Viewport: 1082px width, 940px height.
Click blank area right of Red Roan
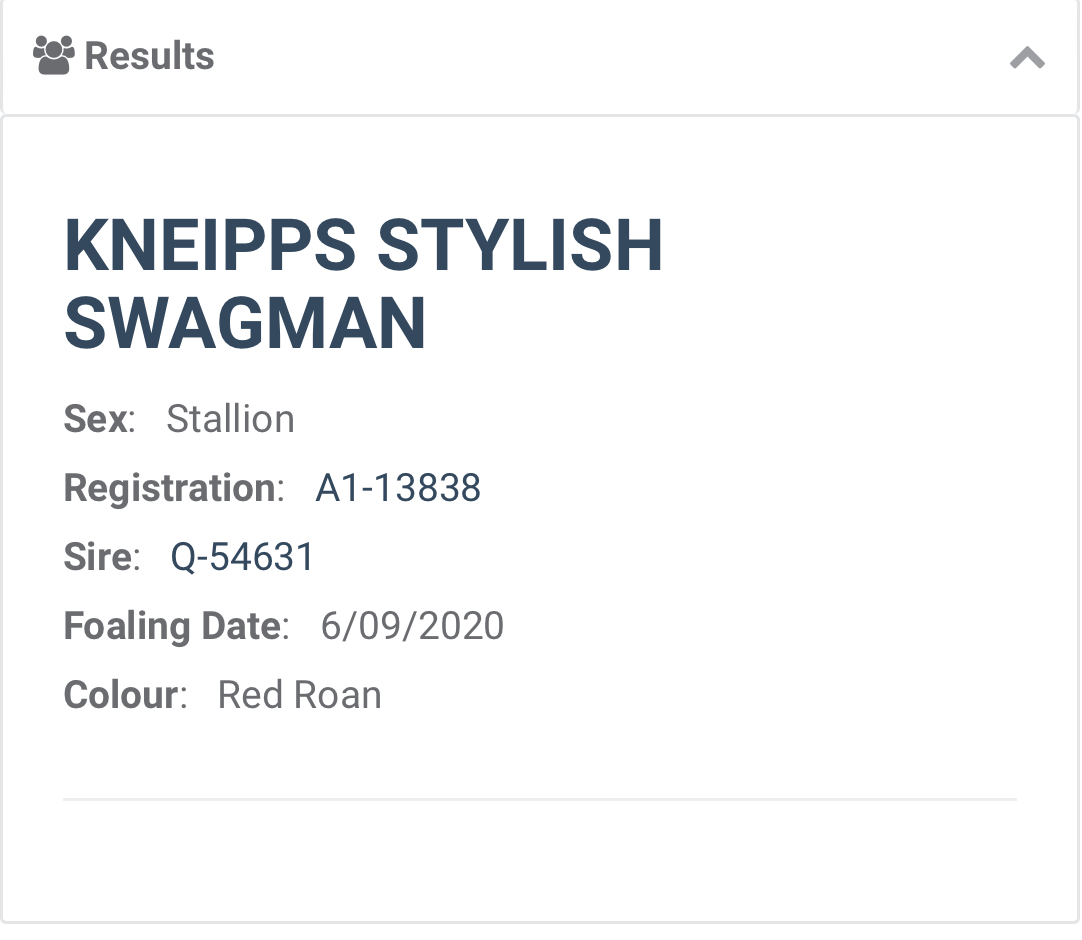point(700,695)
